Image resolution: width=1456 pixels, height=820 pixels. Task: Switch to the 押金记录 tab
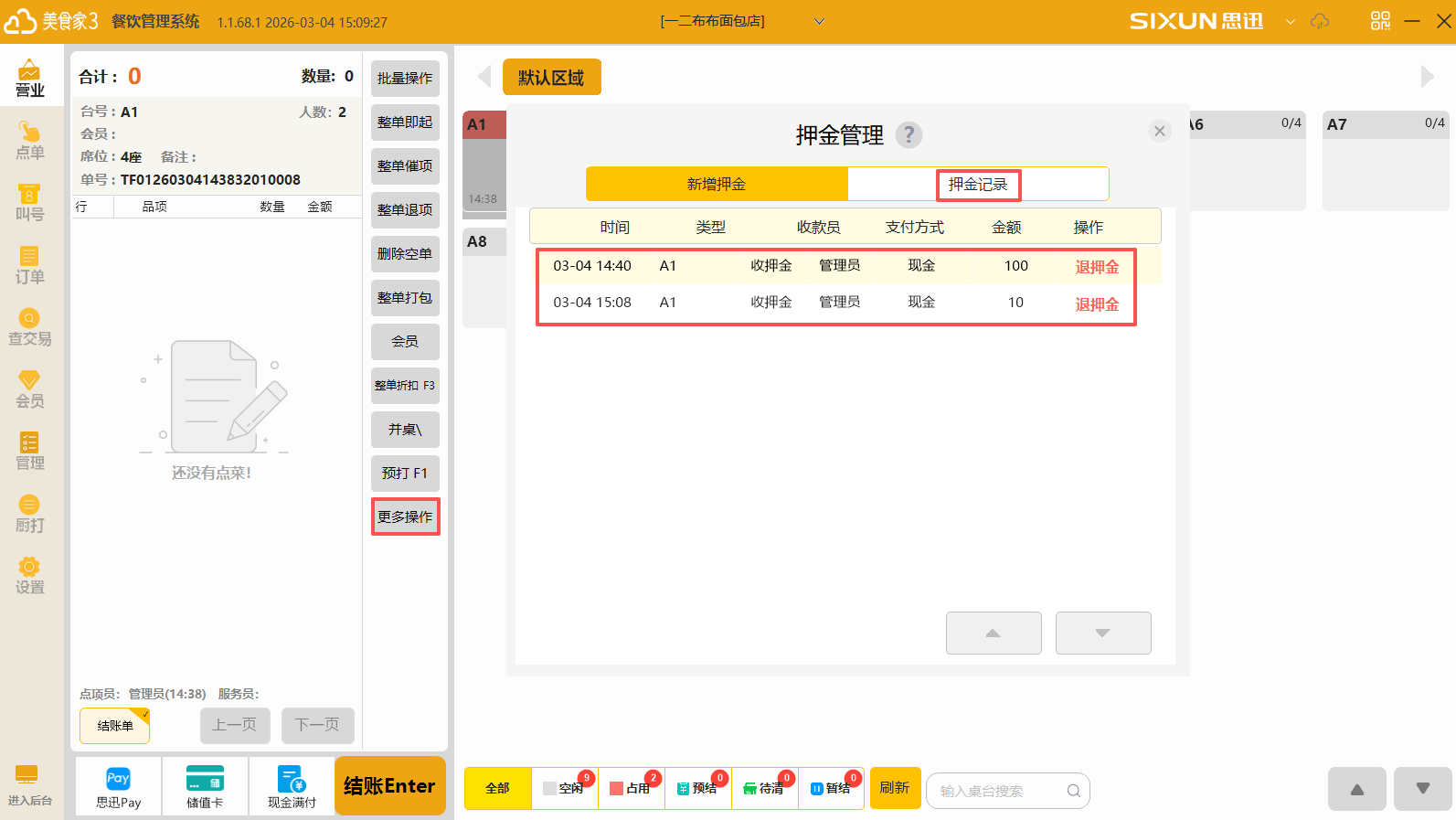[977, 184]
